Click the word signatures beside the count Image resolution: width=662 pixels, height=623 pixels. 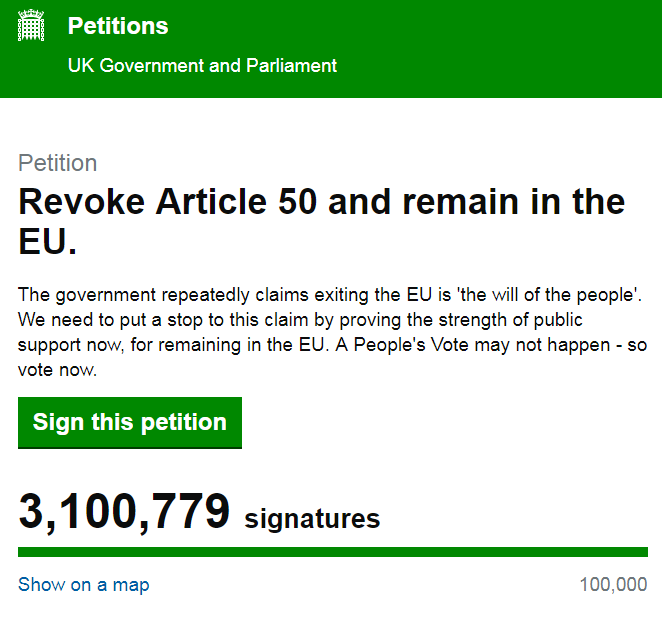click(x=312, y=519)
